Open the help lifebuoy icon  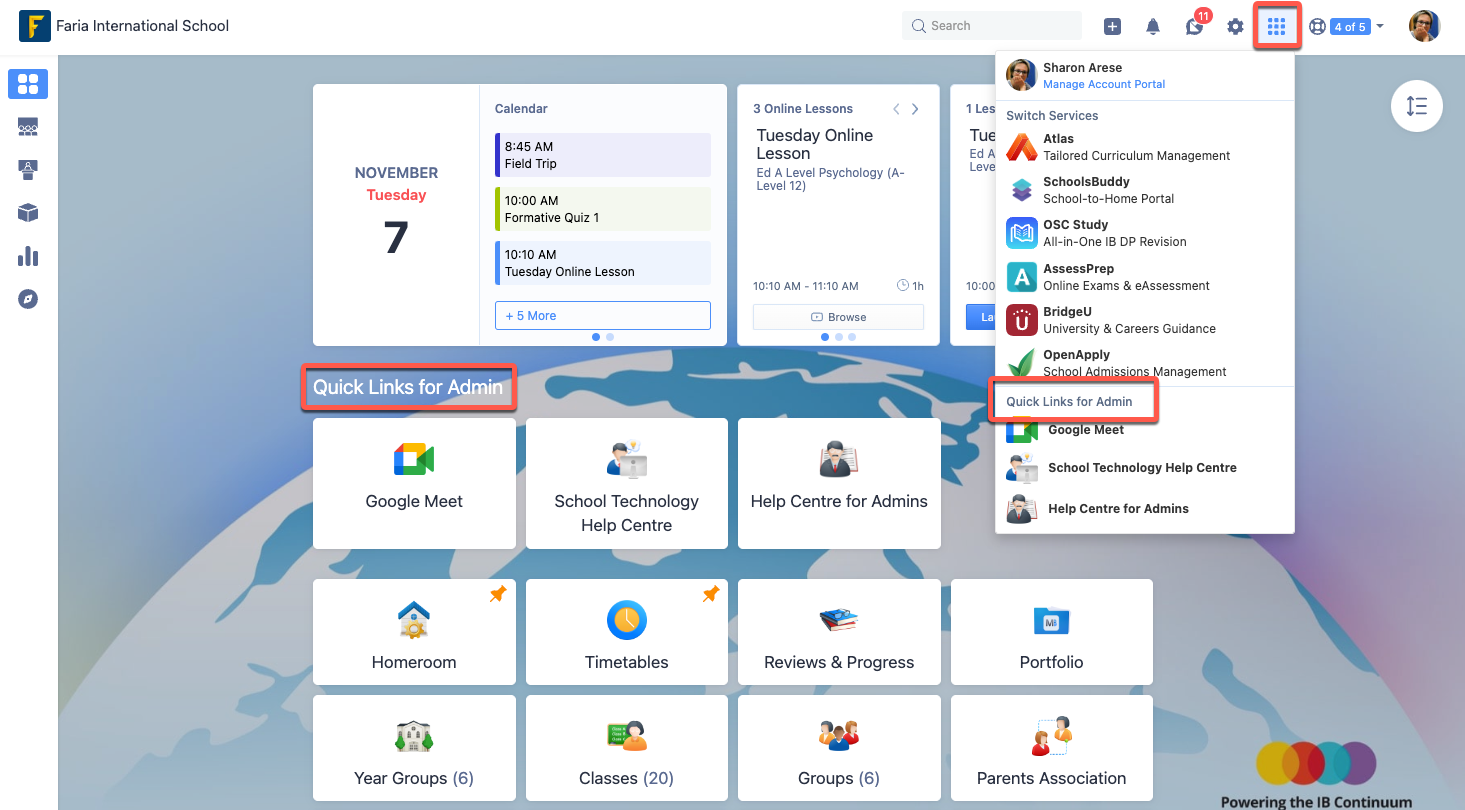1317,27
